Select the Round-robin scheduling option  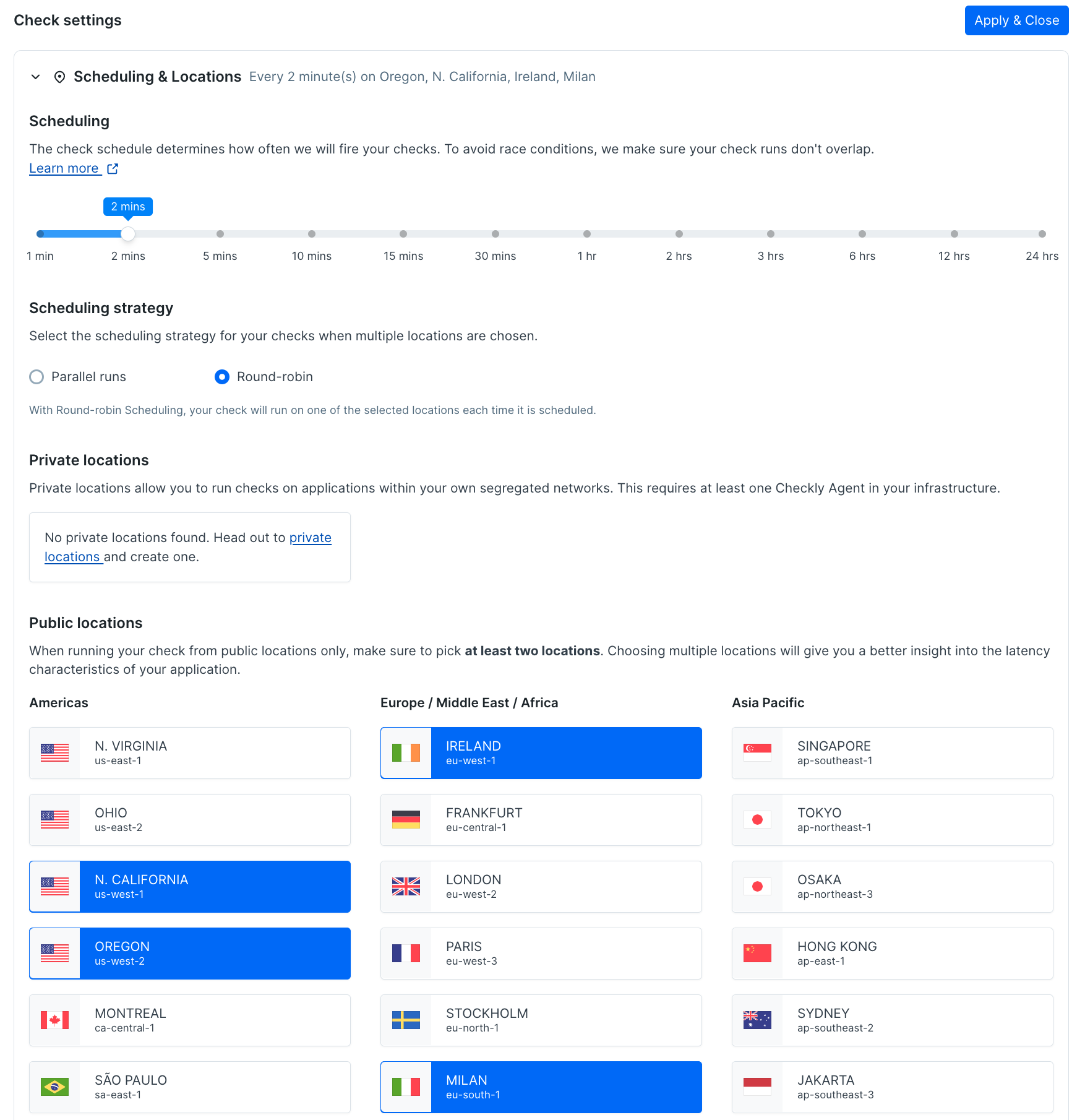tap(221, 377)
